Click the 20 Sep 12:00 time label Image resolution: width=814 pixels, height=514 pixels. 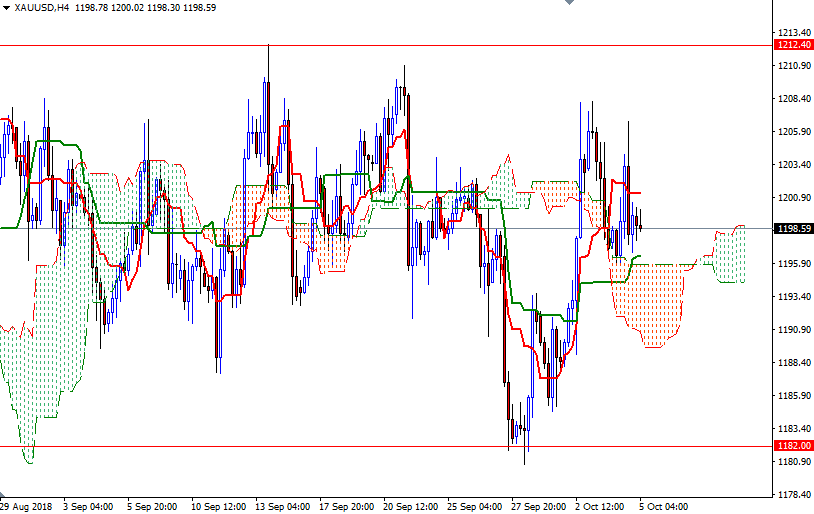[x=412, y=507]
